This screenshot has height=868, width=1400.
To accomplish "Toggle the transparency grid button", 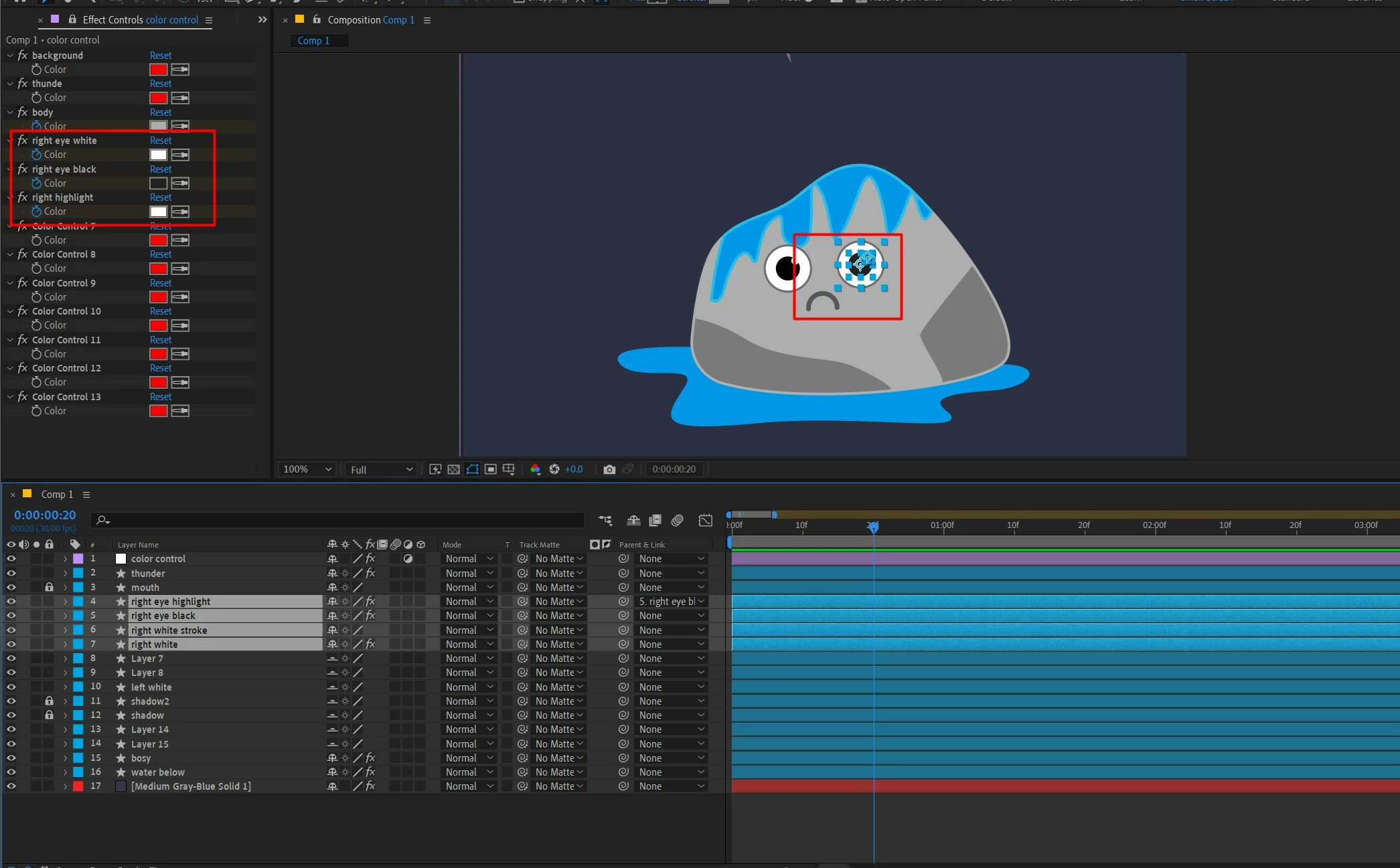I will click(x=453, y=469).
